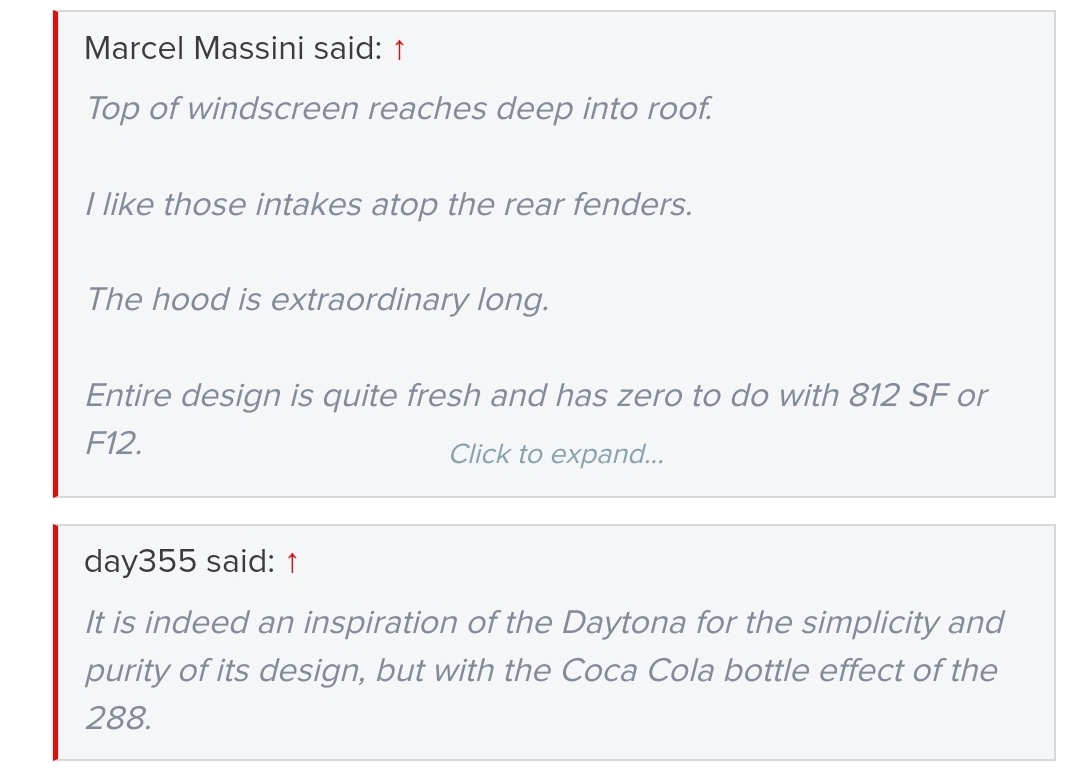The width and height of the screenshot is (1080, 771).
Task: Click the word Daytona in day355's quote
Action: tap(623, 622)
